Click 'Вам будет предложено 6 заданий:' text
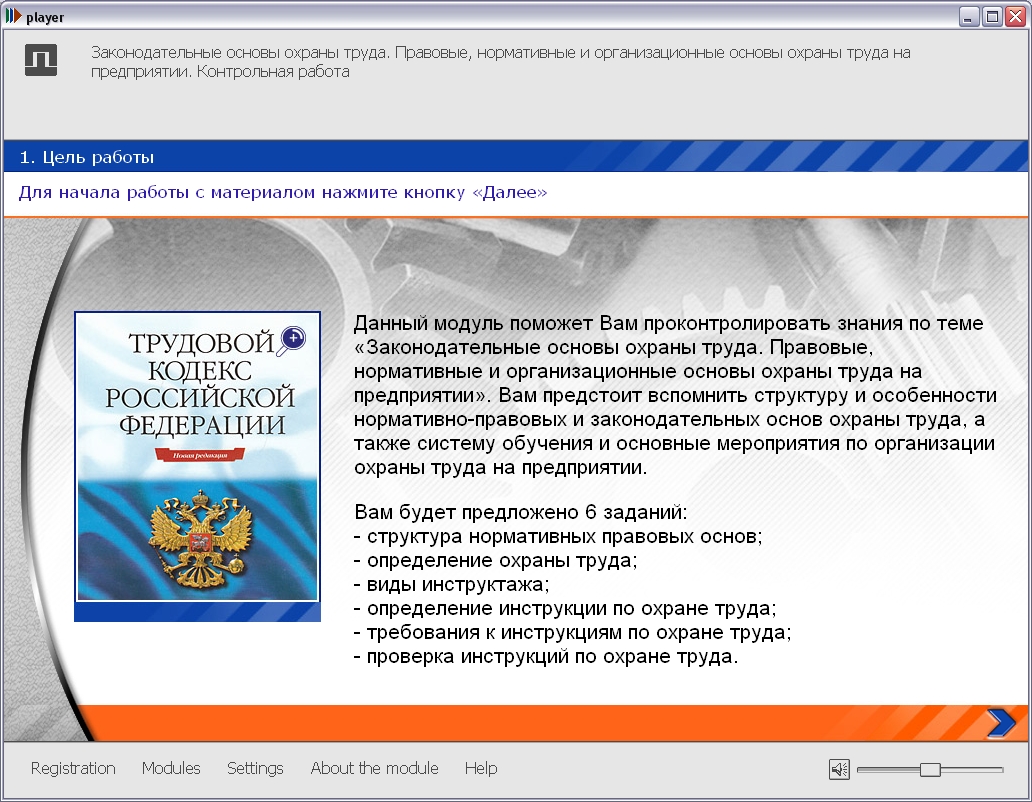The image size is (1032, 802). pos(521,512)
